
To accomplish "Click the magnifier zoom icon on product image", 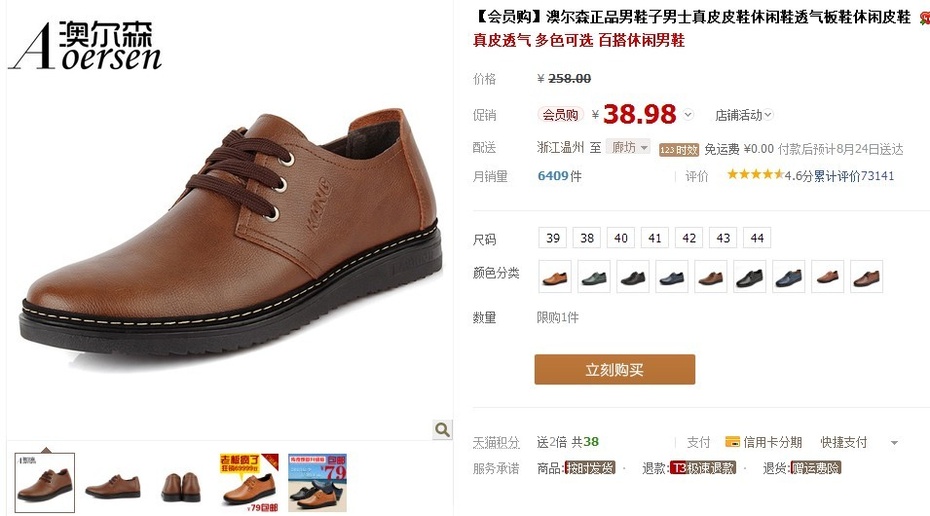I will pyautogui.click(x=442, y=429).
